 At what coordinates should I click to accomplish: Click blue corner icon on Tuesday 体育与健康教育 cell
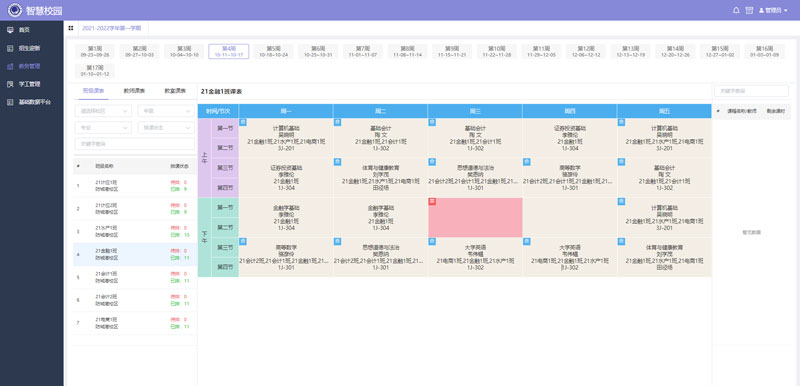[337, 162]
